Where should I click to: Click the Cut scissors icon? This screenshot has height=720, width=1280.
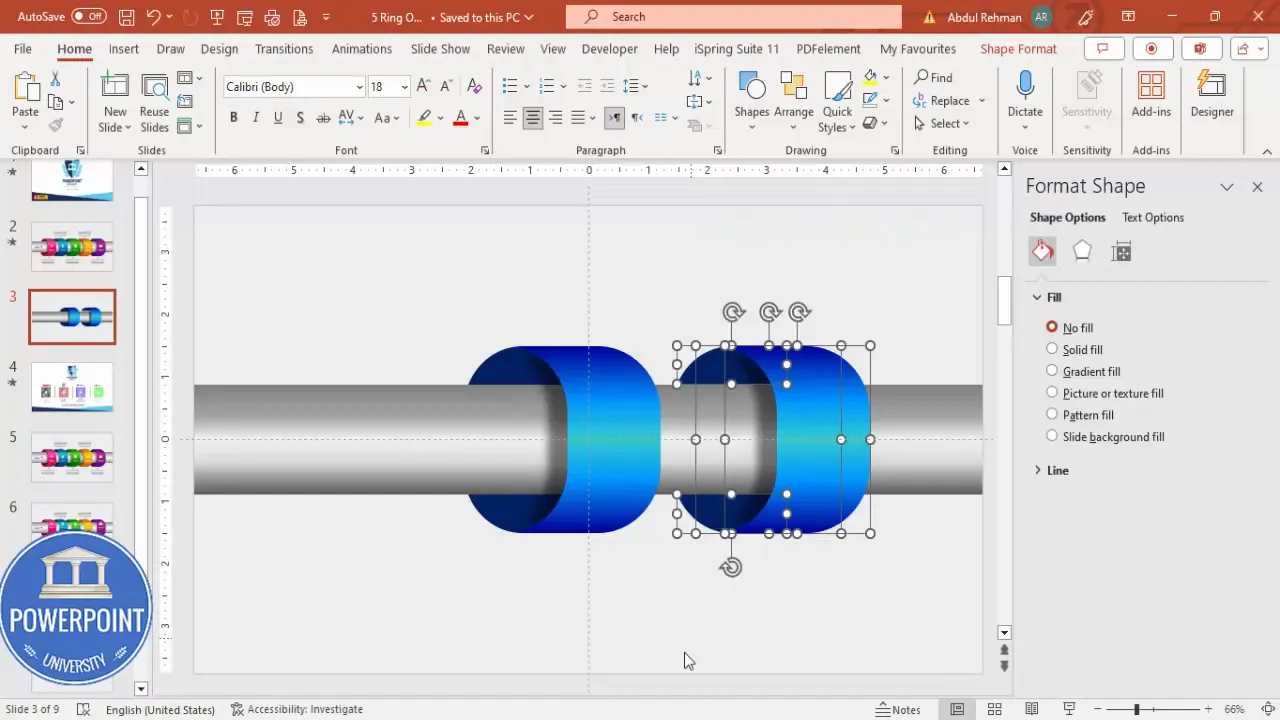click(55, 79)
